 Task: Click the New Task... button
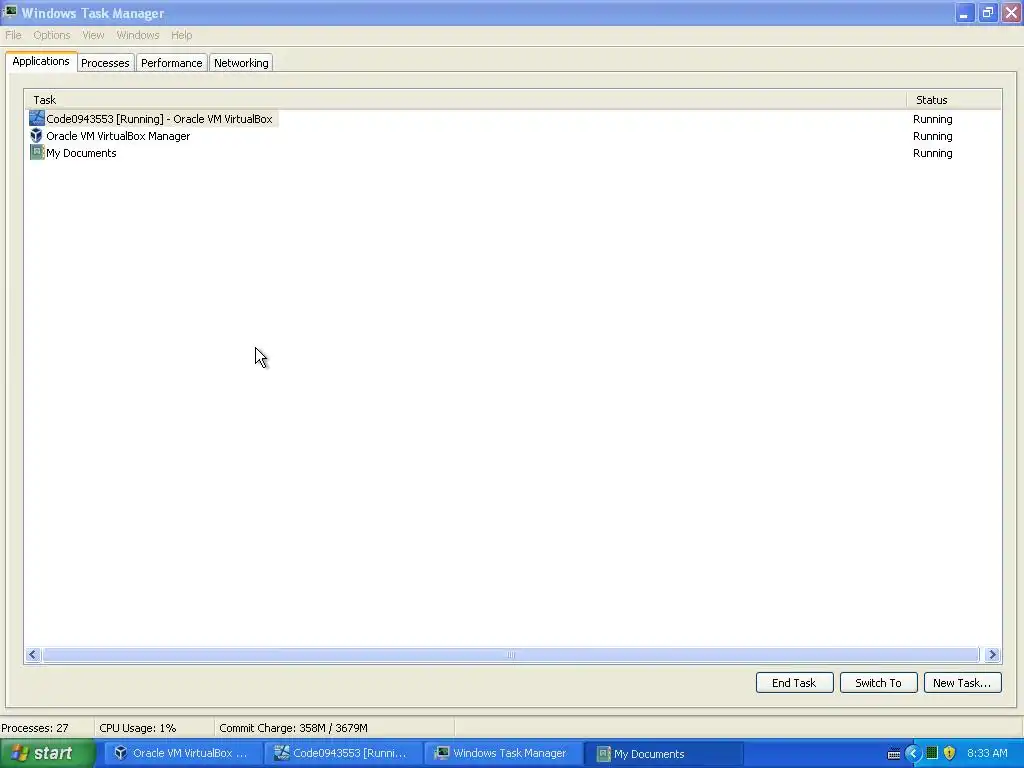pos(962,683)
